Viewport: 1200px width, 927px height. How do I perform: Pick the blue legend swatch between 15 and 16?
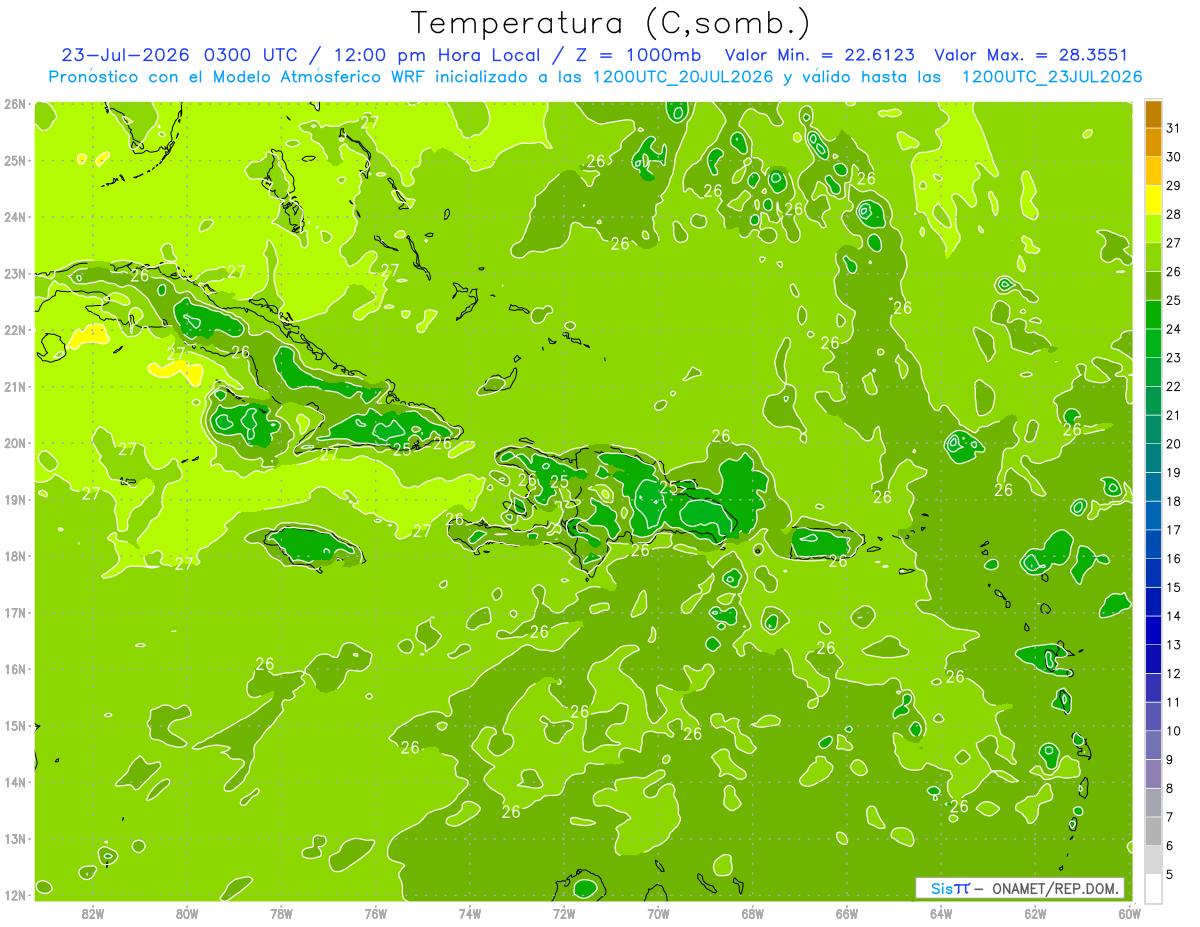point(1153,573)
